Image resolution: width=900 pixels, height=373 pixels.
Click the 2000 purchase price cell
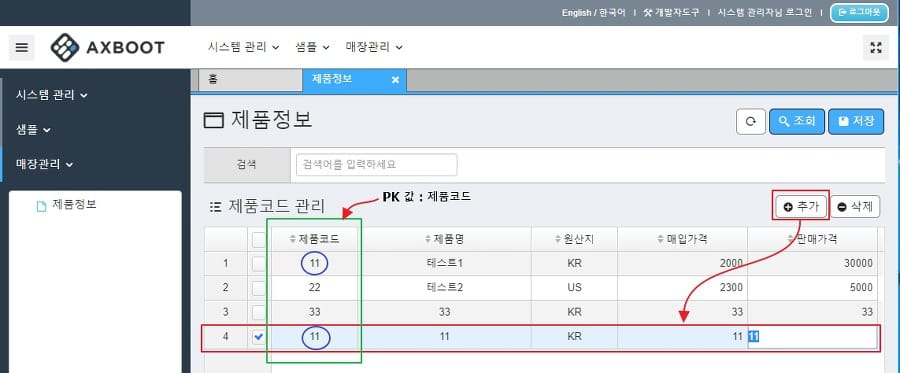[x=682, y=263]
